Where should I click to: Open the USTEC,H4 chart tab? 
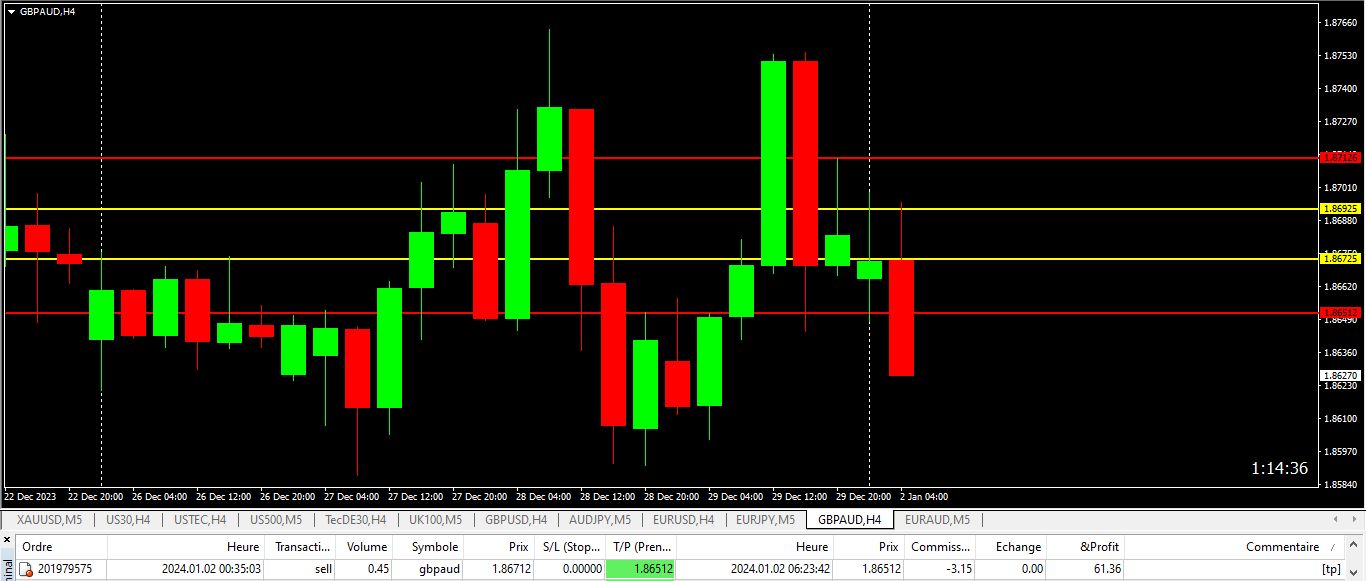pos(200,520)
